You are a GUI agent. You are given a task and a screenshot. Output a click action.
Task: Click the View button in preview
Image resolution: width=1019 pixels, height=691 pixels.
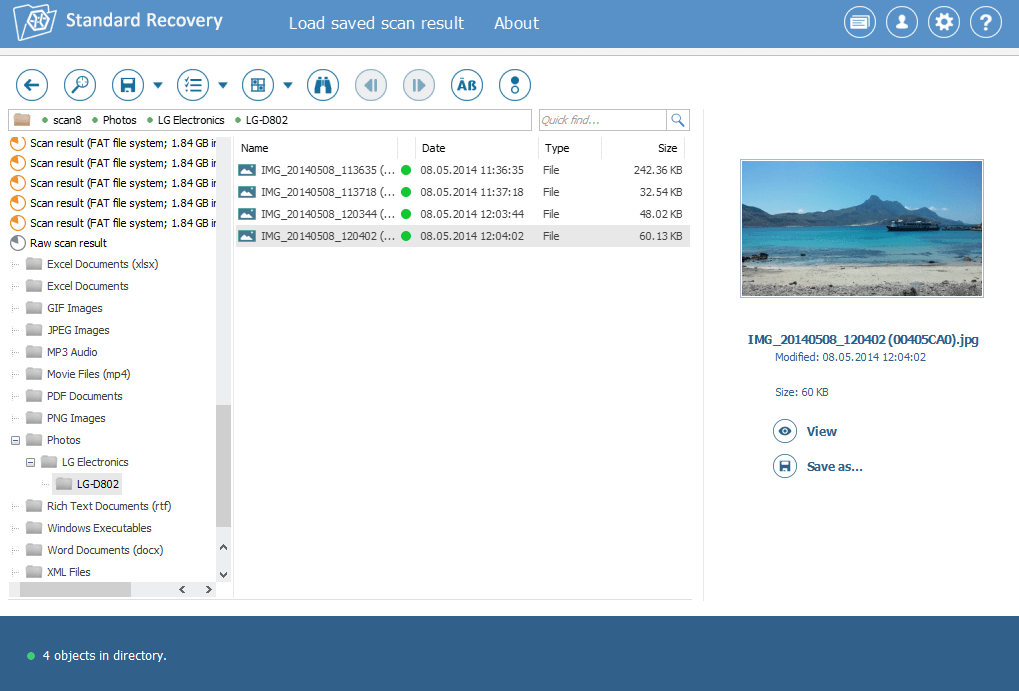point(805,432)
